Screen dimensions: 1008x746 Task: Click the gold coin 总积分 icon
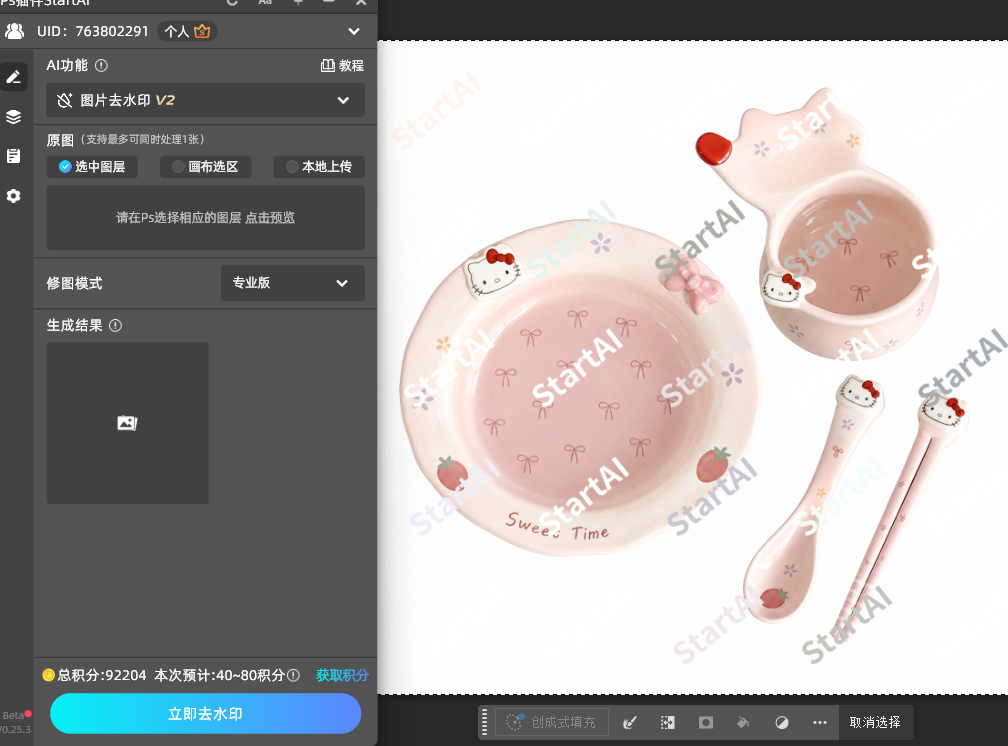[48, 675]
